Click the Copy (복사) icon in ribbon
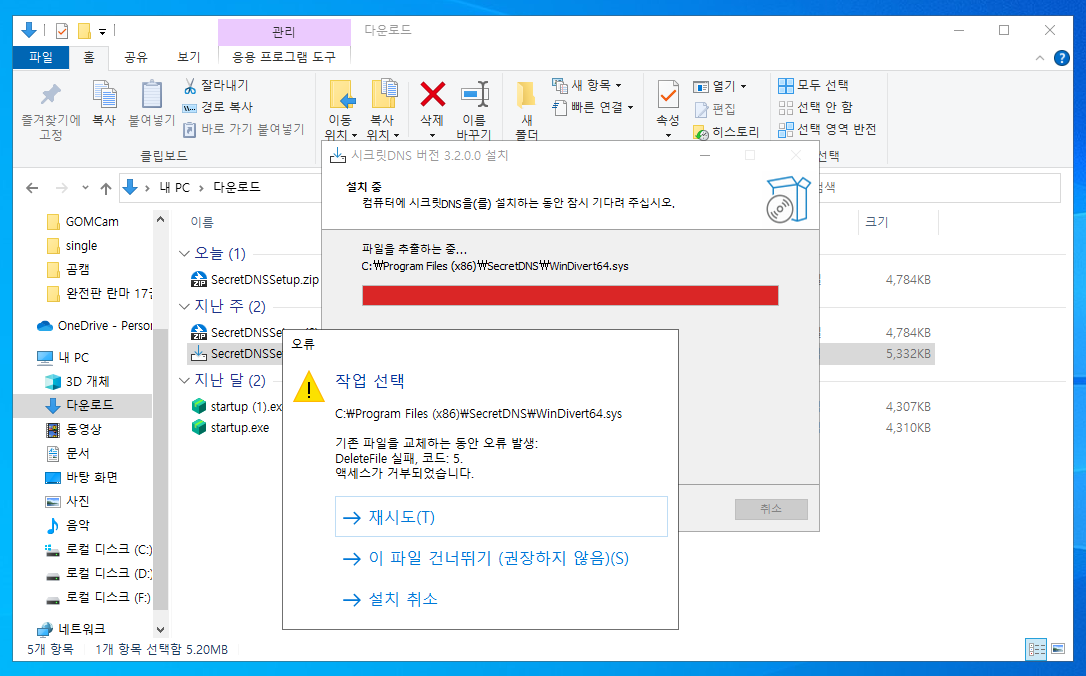 [104, 96]
